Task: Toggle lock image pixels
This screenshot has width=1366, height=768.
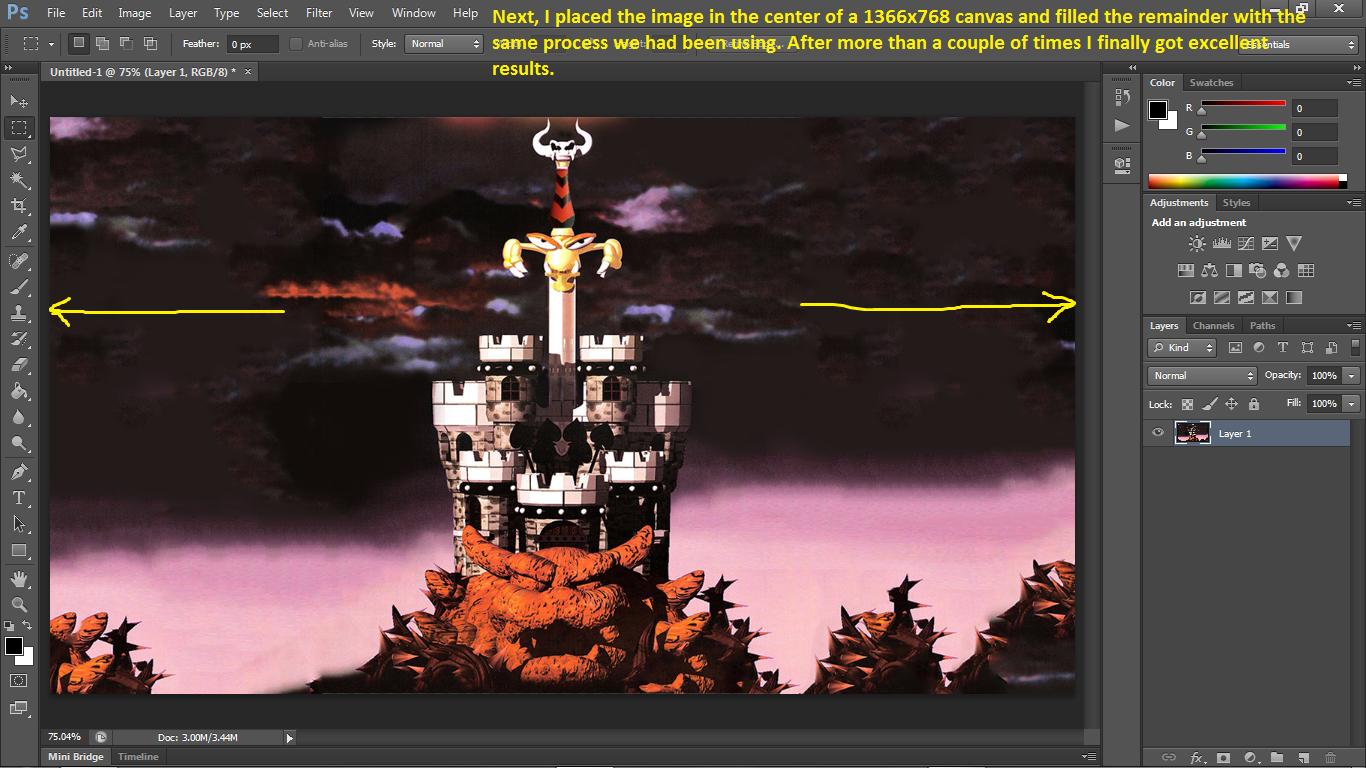Action: pyautogui.click(x=1210, y=404)
